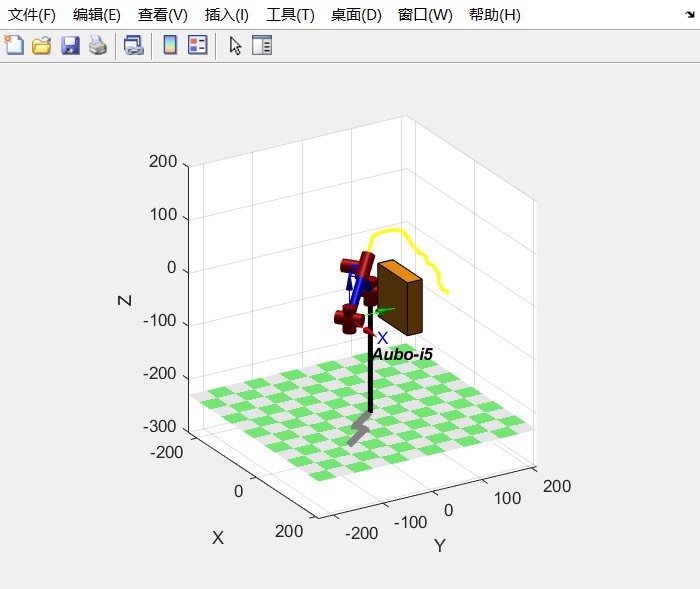700x589 pixels.
Task: Open the 编辑(E) menu
Action: (96, 15)
